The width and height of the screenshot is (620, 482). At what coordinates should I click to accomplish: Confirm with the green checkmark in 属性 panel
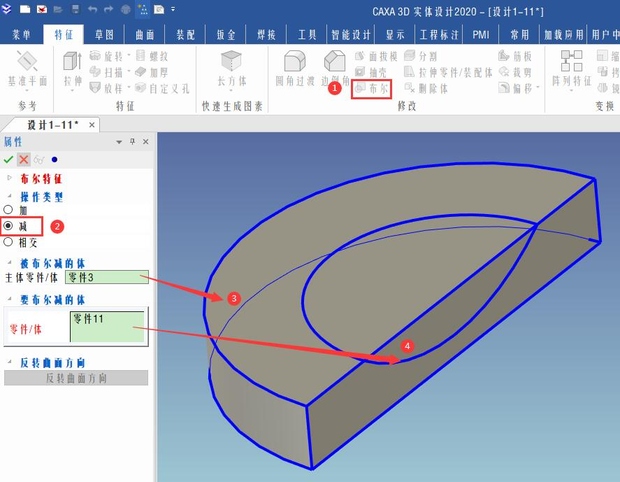8,159
